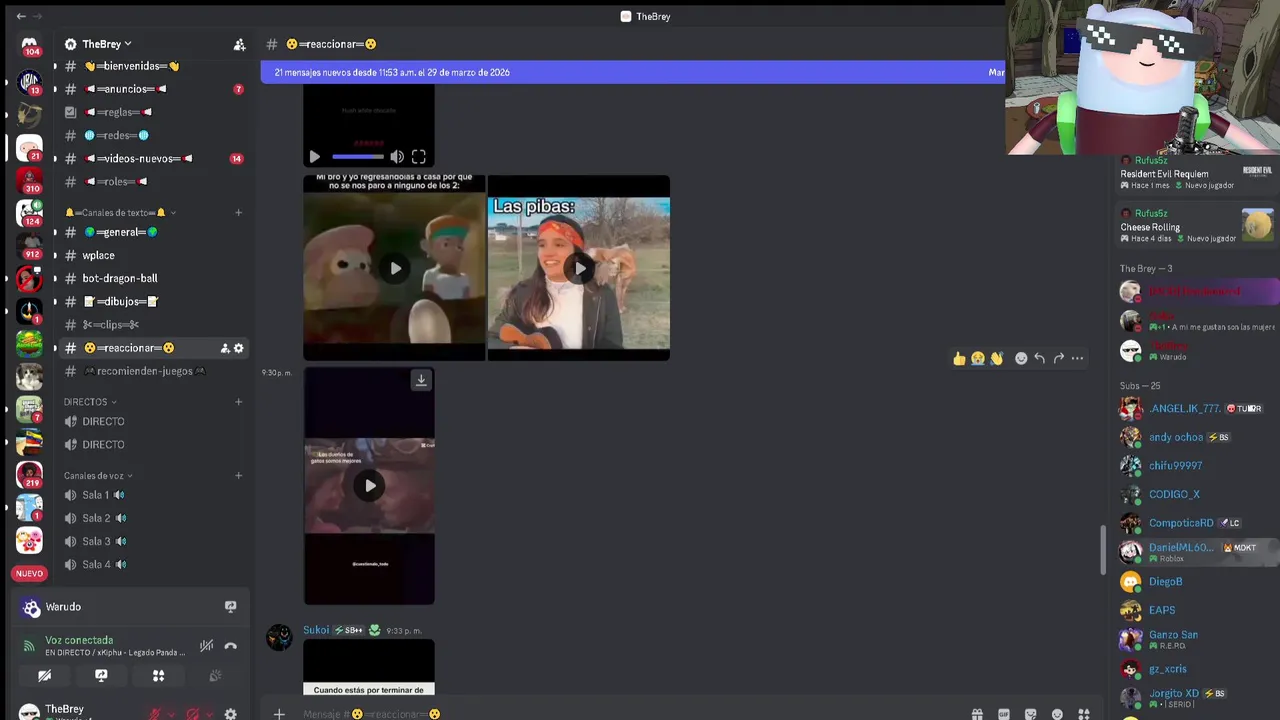1280x720 pixels.
Task: Open the invite people icon beside TheBrey
Action: tap(239, 44)
